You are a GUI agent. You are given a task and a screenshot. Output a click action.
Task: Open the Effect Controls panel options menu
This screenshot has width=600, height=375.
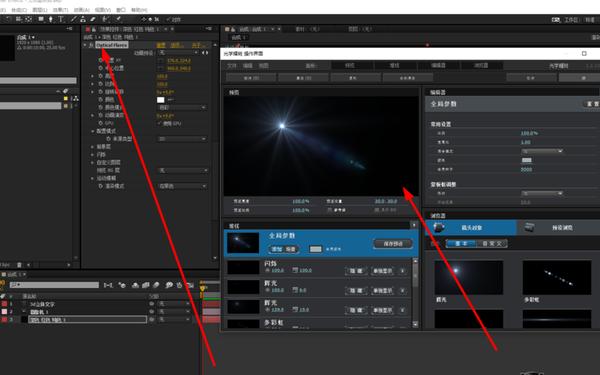click(x=209, y=29)
